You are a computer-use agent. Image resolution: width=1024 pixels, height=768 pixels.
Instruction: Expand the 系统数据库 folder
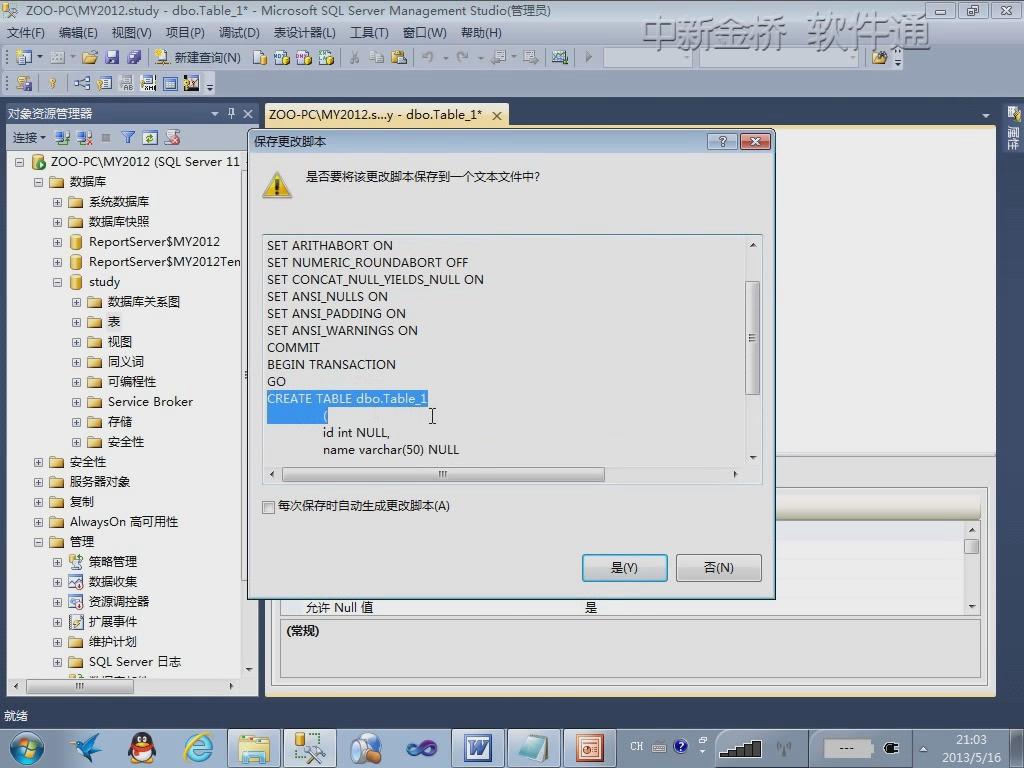tap(57, 202)
